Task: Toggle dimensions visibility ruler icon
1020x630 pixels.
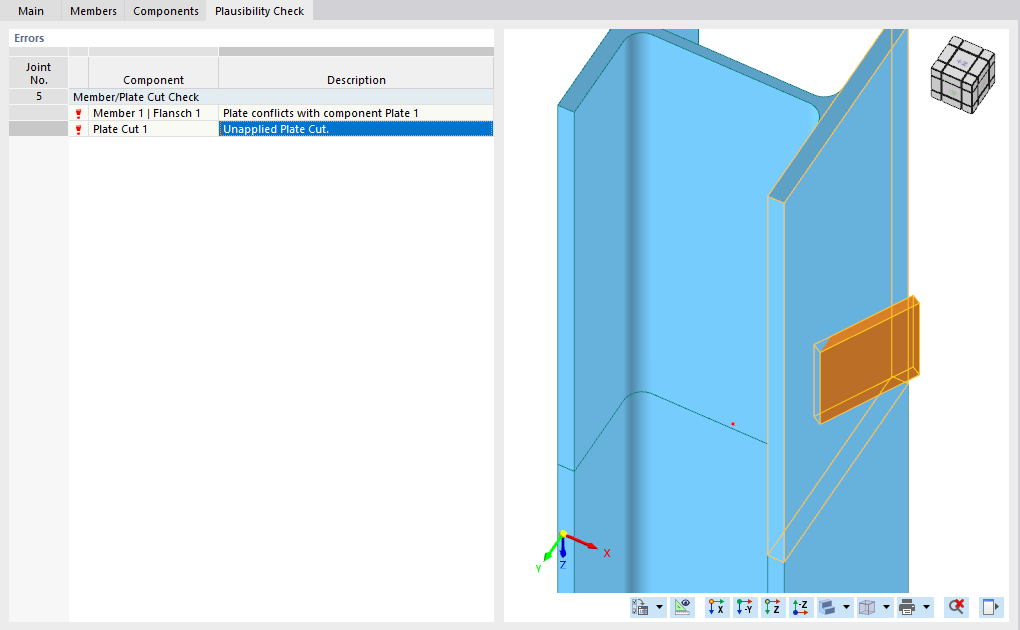Action: pos(682,607)
